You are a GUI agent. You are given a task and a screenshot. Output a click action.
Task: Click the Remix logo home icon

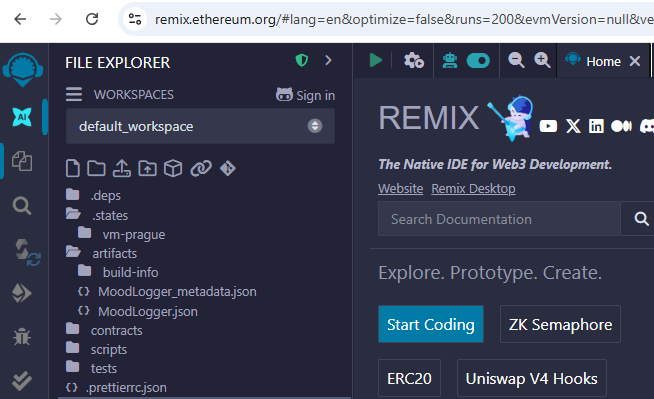pos(23,70)
